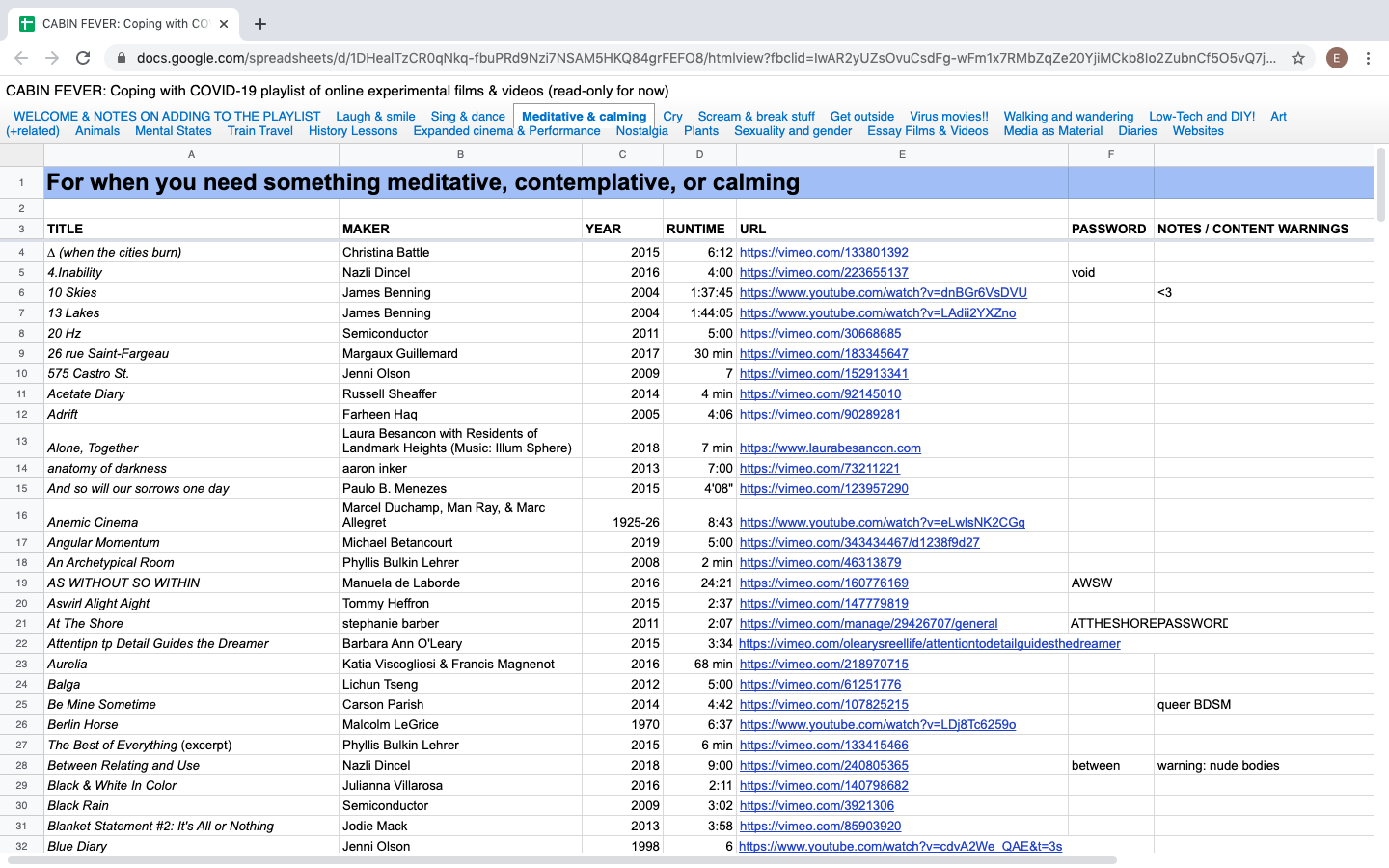
Task: Click the vertical scrollbar on right
Action: coord(1381,185)
